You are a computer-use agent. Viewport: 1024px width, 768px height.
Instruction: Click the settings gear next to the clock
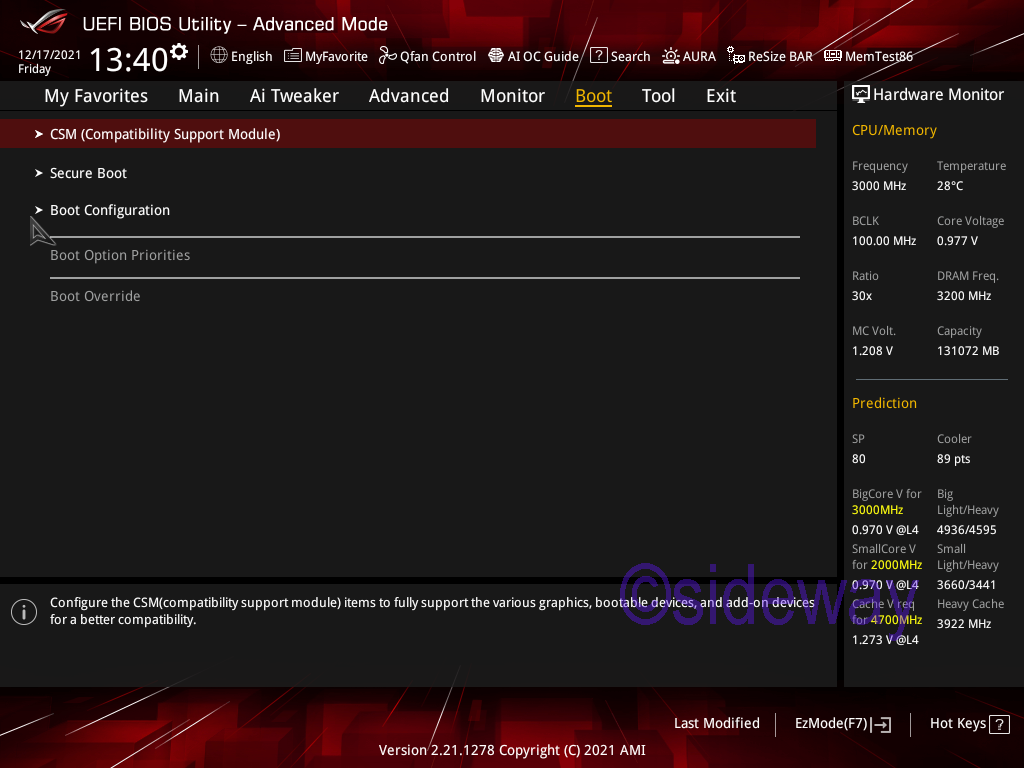178,52
